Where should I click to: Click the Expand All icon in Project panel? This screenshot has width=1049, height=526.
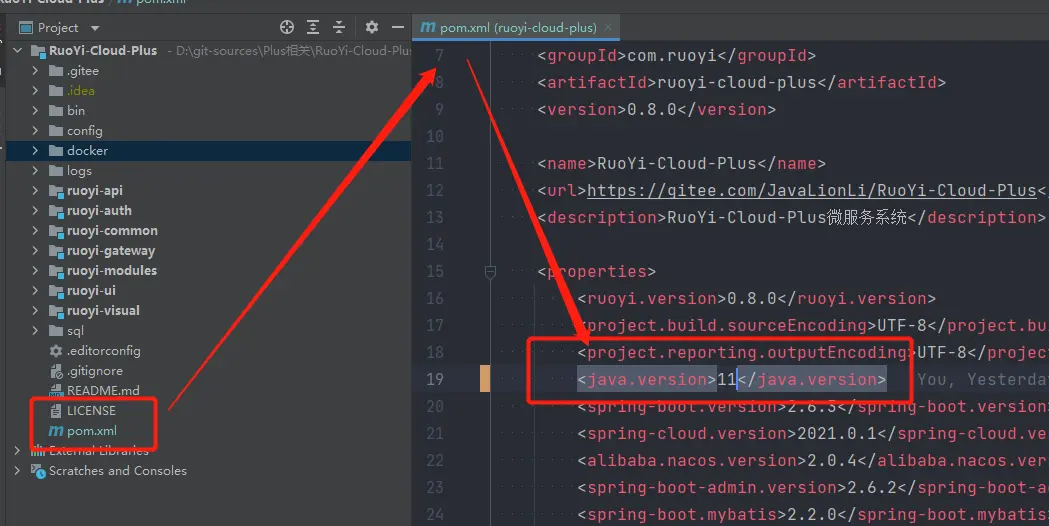point(312,27)
